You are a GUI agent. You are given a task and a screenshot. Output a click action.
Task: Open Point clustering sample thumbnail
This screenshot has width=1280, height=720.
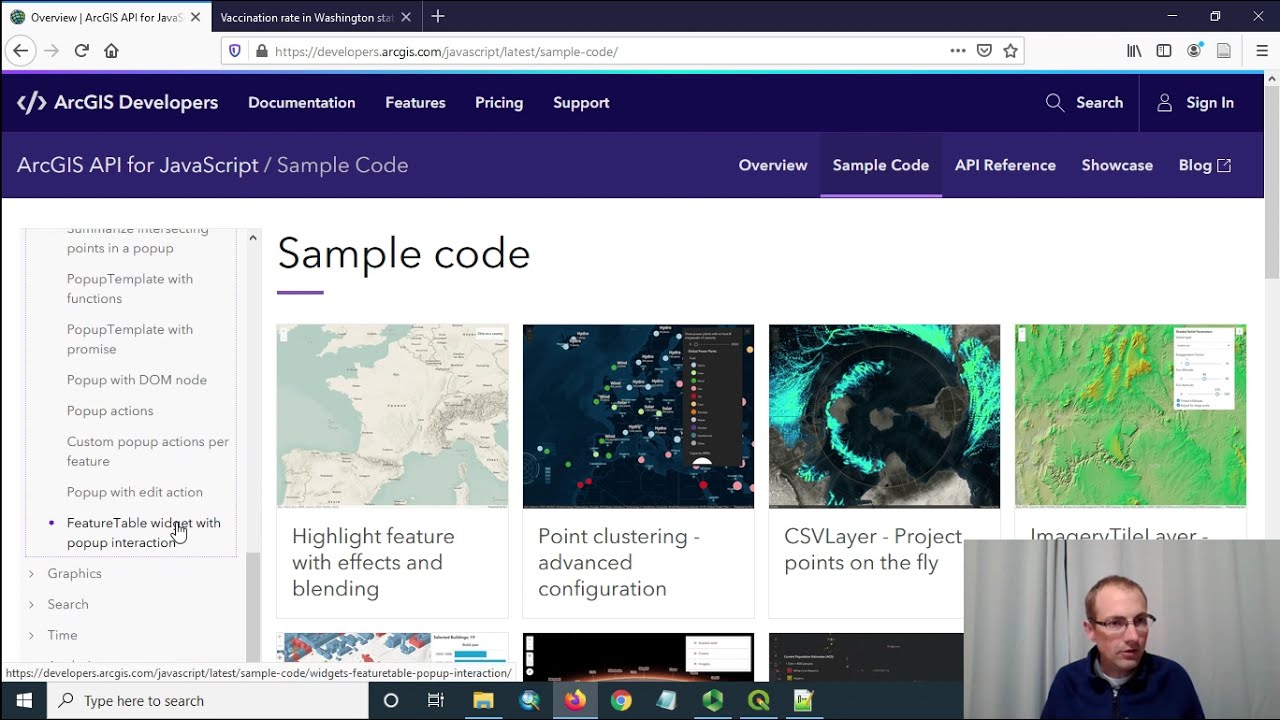click(638, 416)
